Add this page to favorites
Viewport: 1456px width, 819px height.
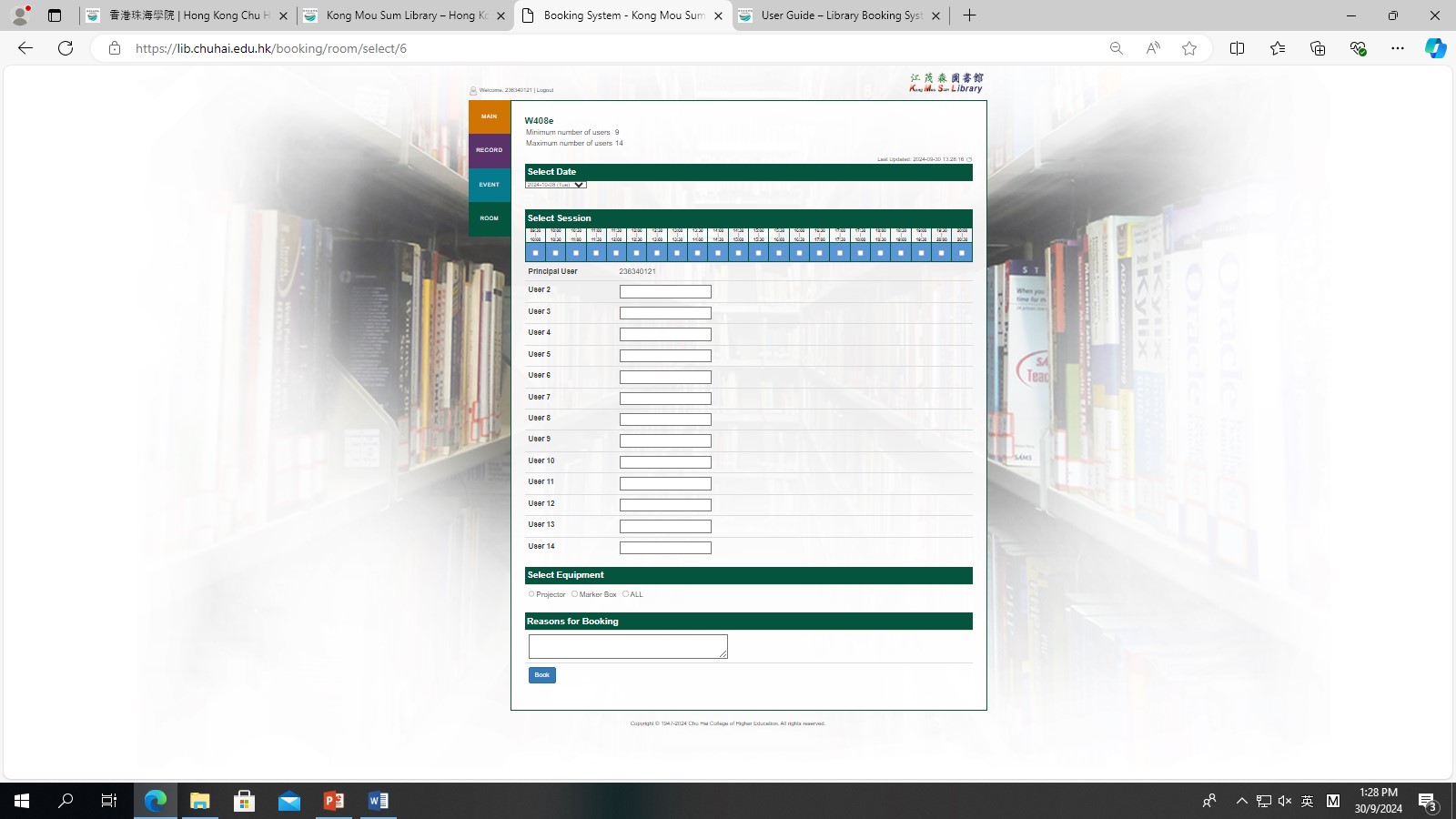[1189, 48]
